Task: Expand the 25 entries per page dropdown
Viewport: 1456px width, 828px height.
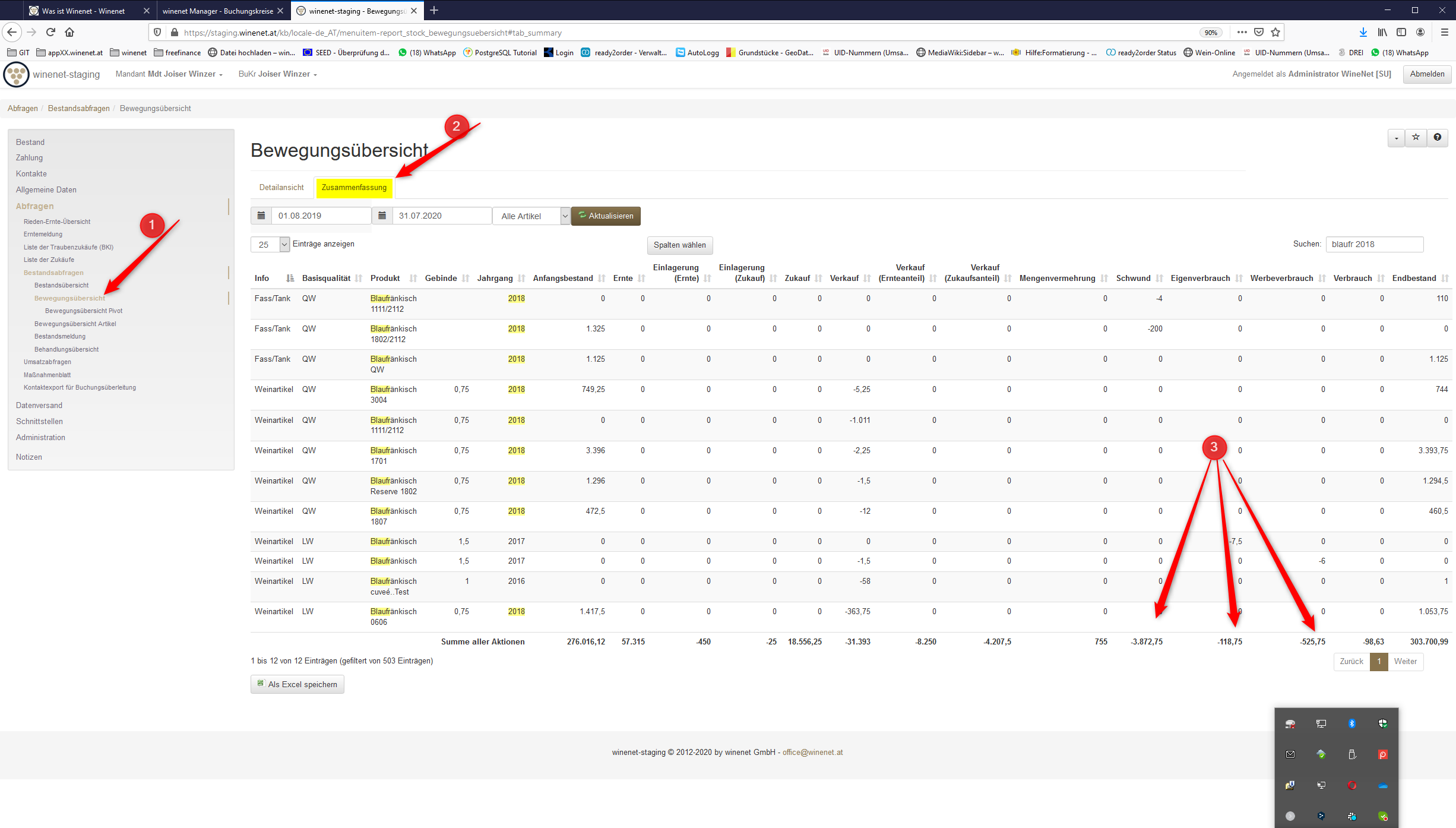Action: [271, 244]
